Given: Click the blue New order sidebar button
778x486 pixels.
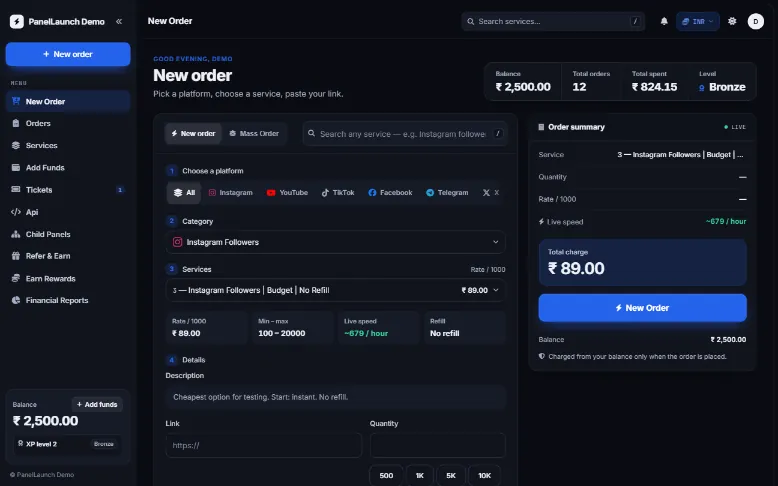Looking at the screenshot, I should pyautogui.click(x=68, y=54).
